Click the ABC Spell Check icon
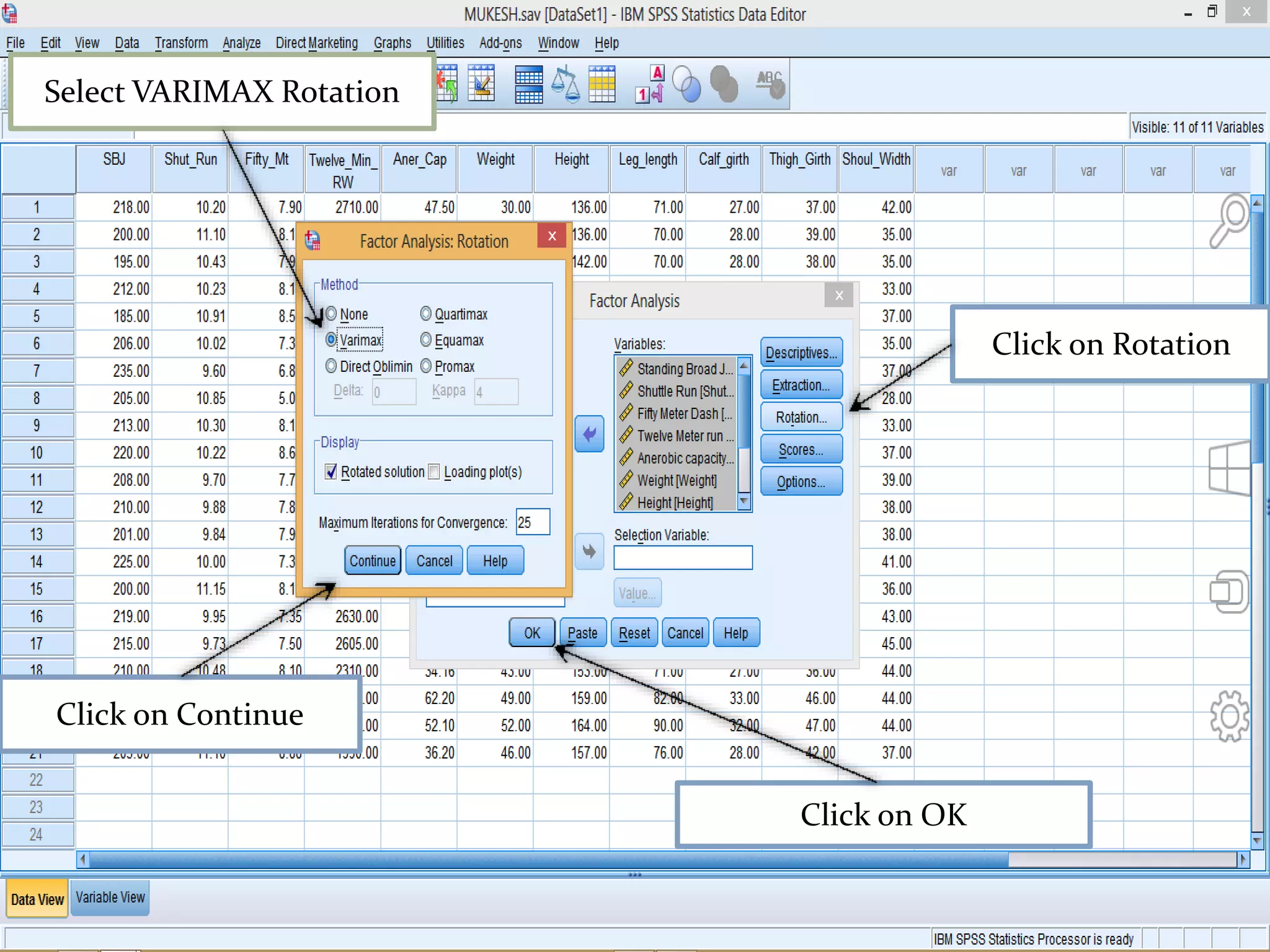 pos(770,83)
